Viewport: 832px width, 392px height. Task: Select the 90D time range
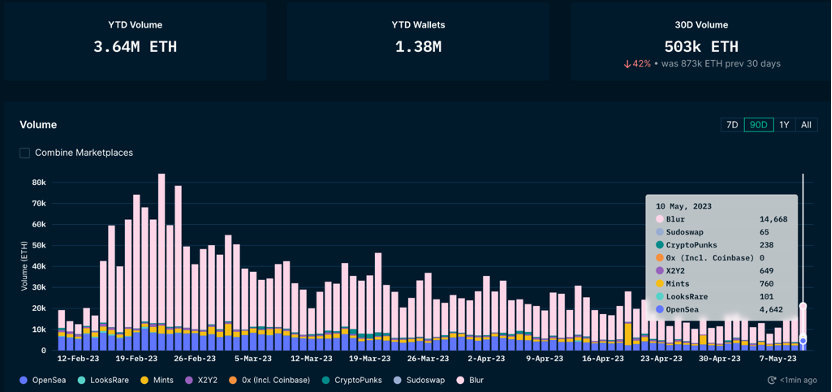pos(758,125)
